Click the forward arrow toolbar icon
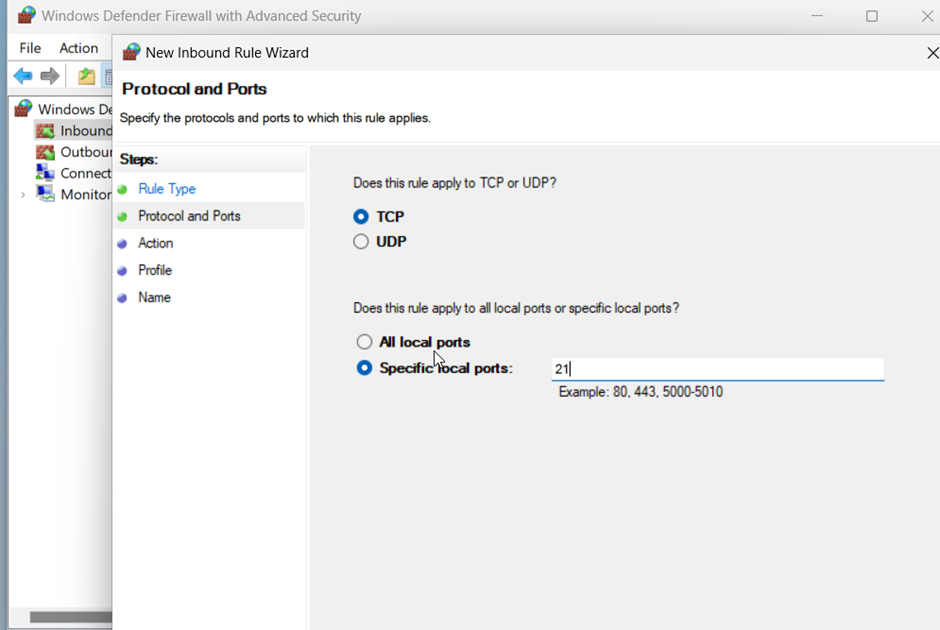This screenshot has height=630, width=940. pyautogui.click(x=50, y=76)
